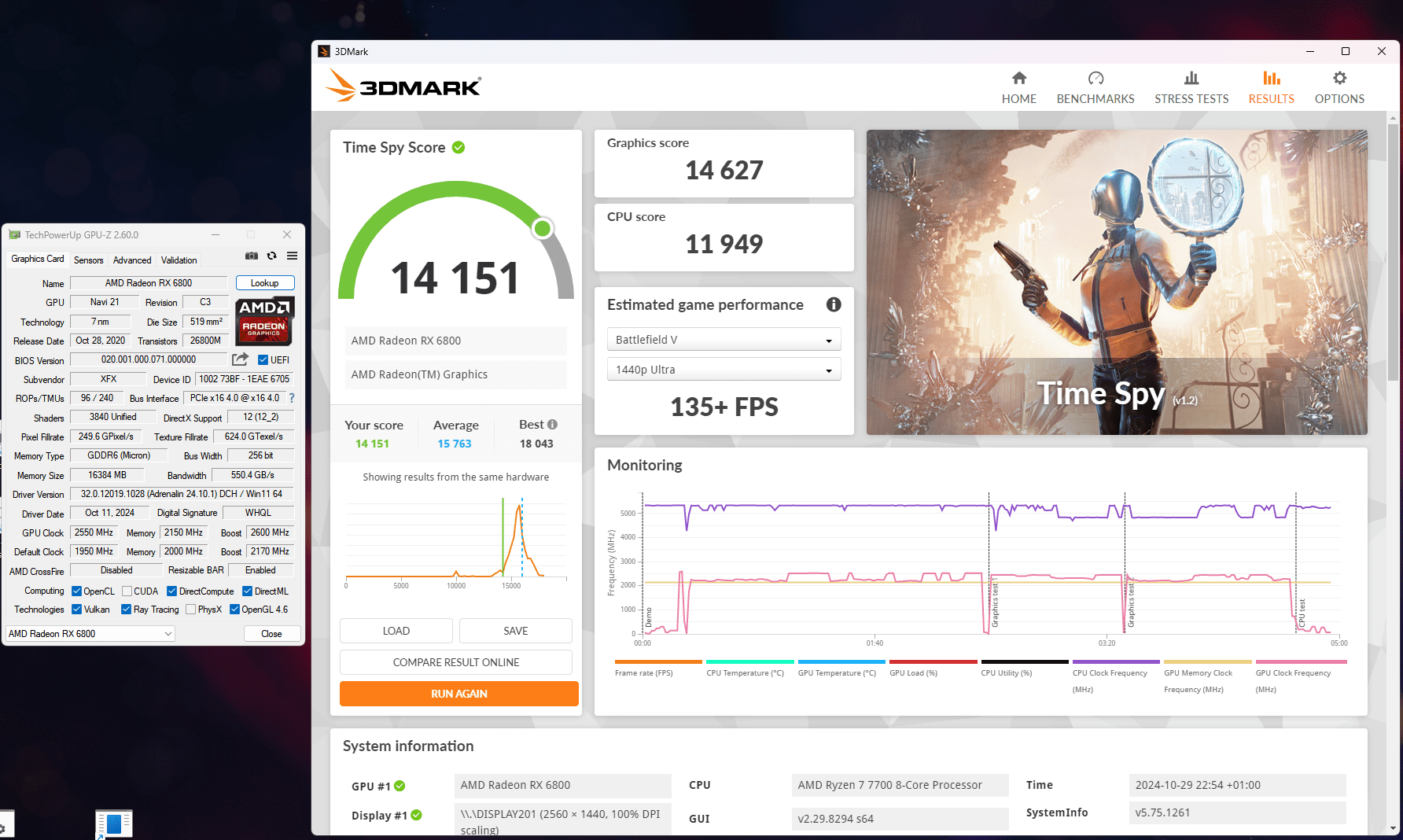The width and height of the screenshot is (1403, 840).
Task: Open the HOME section in 3DMark
Action: click(x=1018, y=87)
